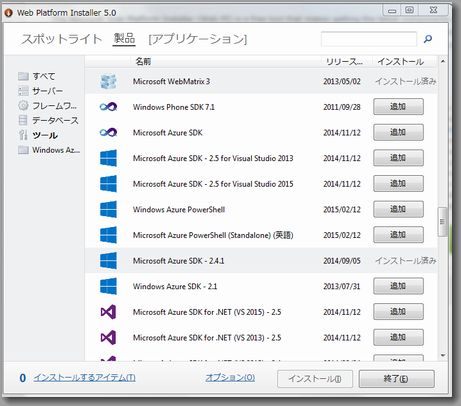
Task: Sort by the 名前 column header
Action: [143, 61]
